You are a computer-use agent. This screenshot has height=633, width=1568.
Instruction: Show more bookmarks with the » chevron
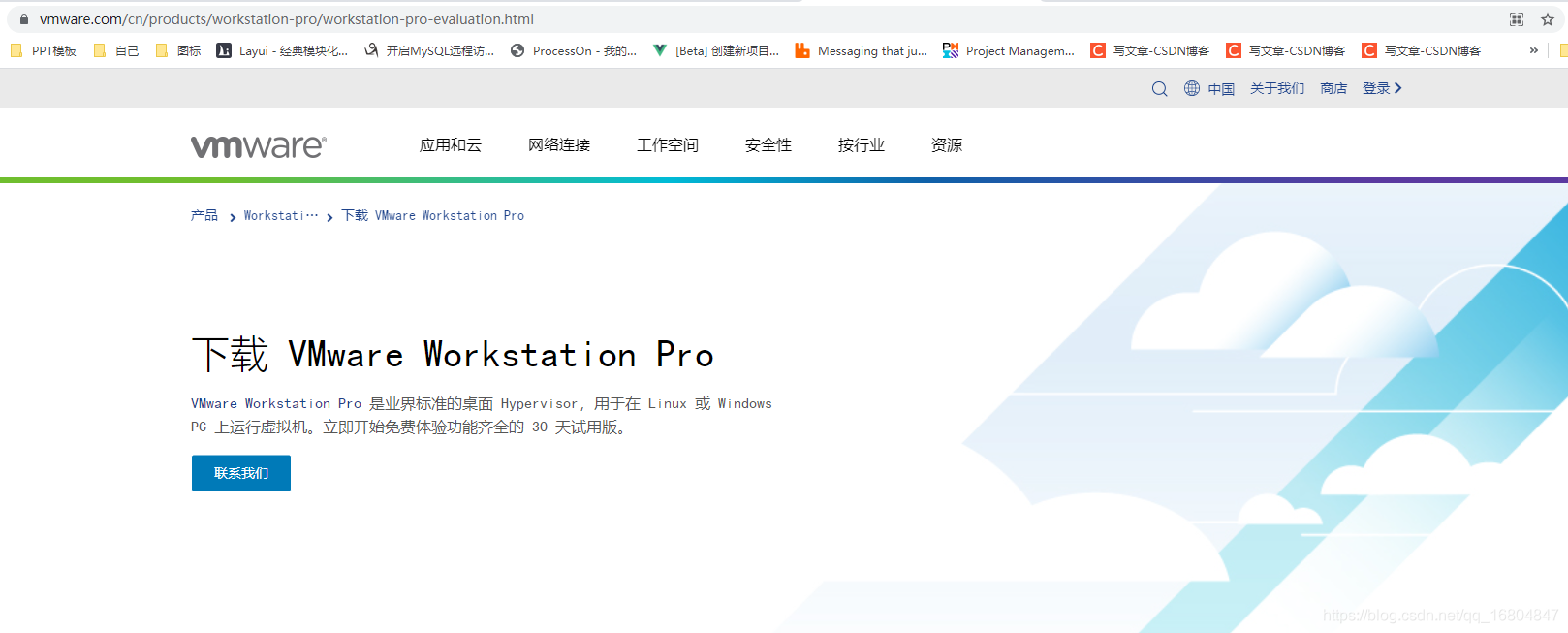point(1533,51)
